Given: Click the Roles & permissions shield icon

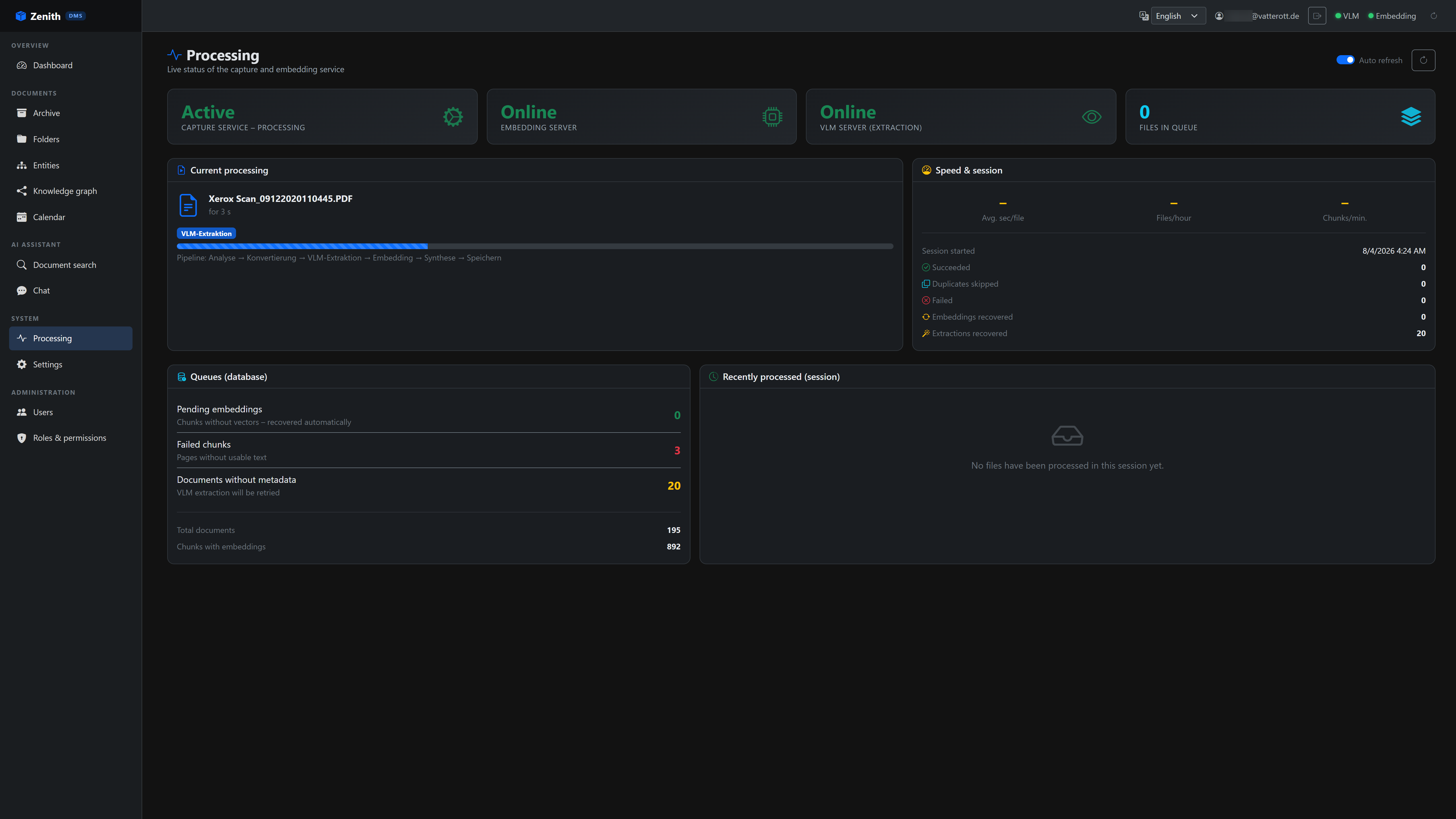Looking at the screenshot, I should pyautogui.click(x=22, y=438).
